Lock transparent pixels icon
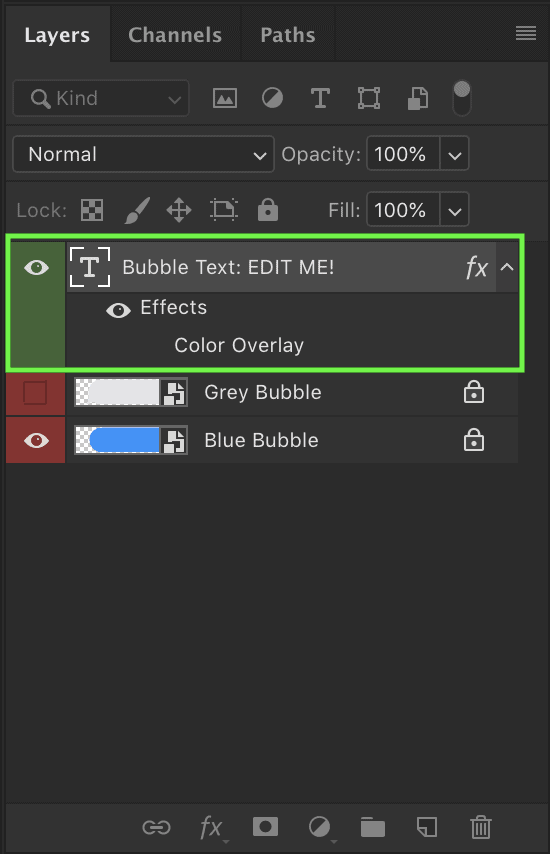This screenshot has height=854, width=550. 92,210
